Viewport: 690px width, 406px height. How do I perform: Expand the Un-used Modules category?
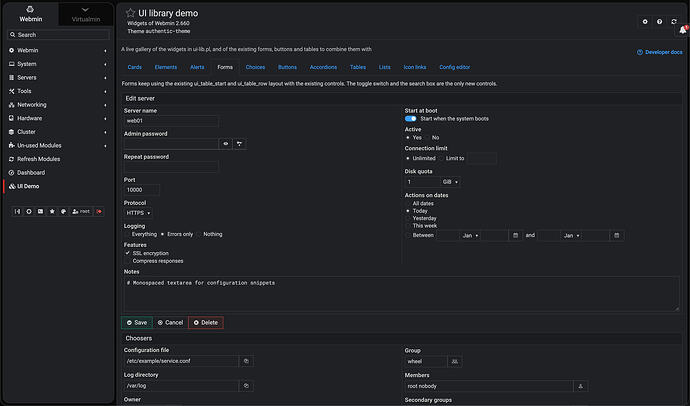[58, 146]
